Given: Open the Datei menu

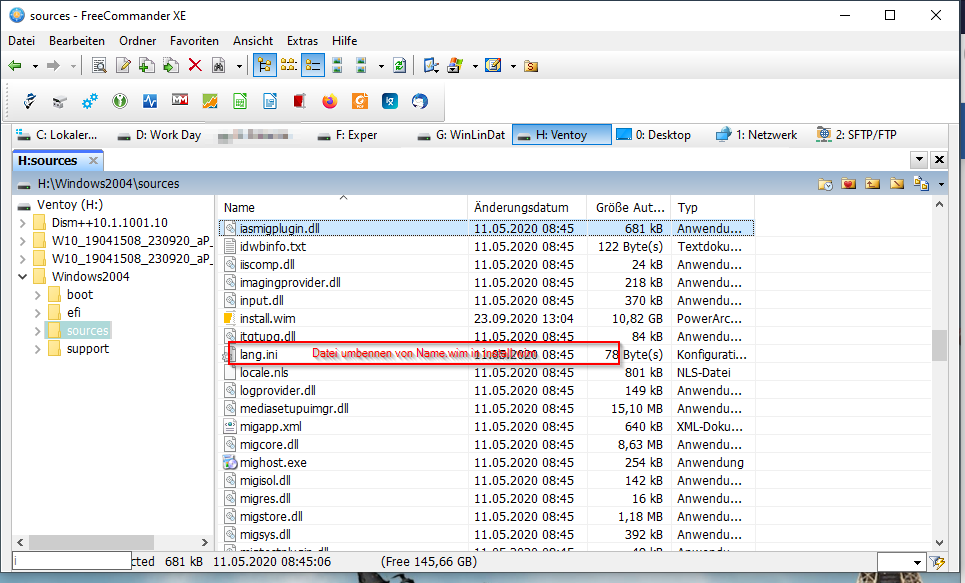Looking at the screenshot, I should [x=22, y=41].
